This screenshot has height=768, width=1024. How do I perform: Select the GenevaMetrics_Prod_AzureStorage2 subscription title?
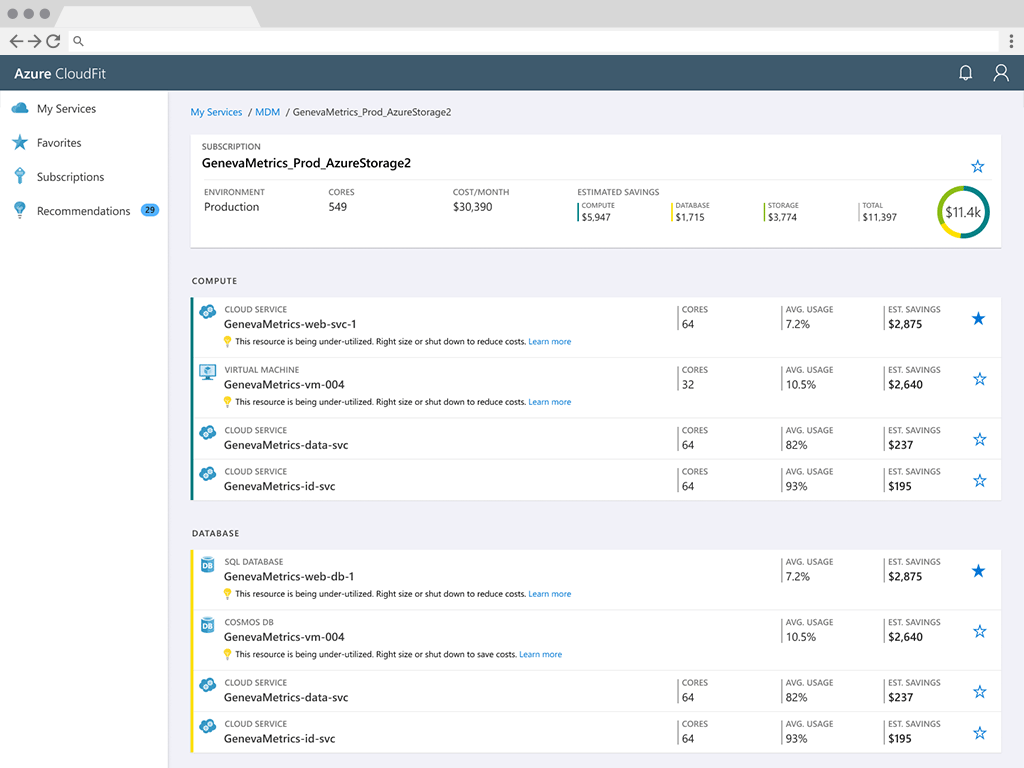coord(306,163)
